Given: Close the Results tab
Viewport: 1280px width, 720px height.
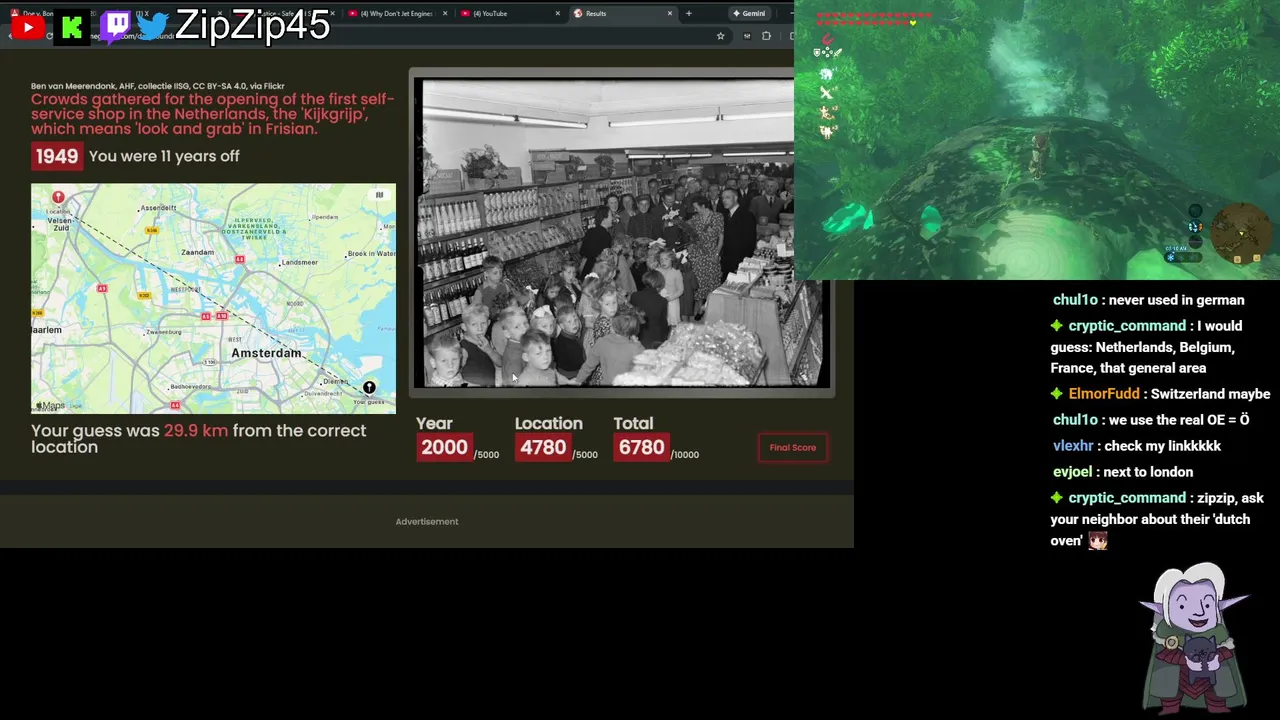Looking at the screenshot, I should (x=670, y=13).
